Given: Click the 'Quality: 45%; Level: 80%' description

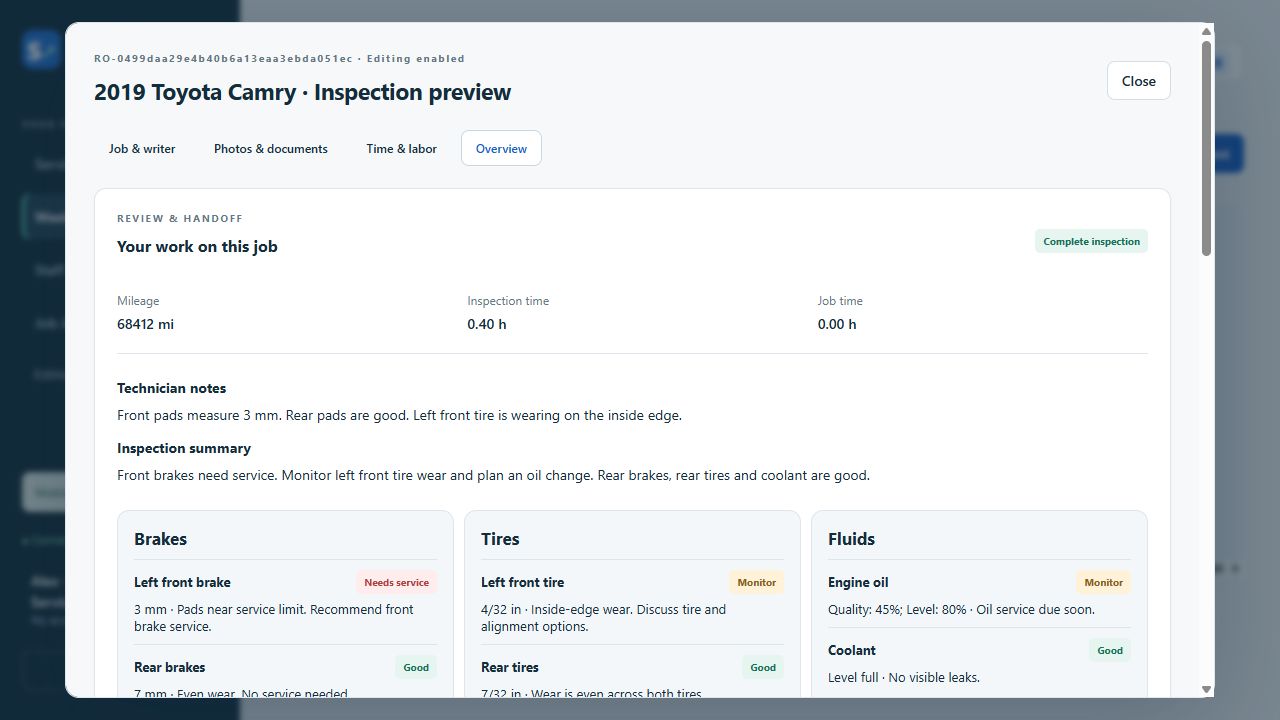Looking at the screenshot, I should tap(961, 609).
